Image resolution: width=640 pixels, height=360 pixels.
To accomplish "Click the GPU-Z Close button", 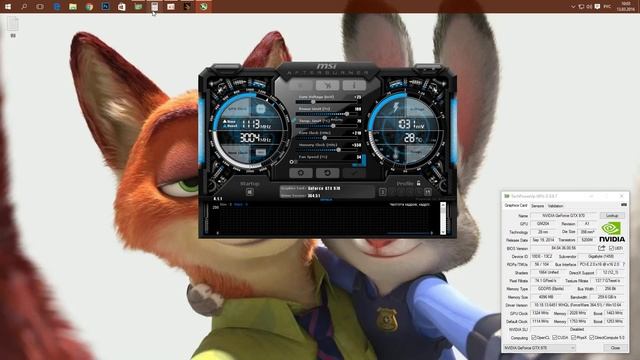I will point(615,348).
